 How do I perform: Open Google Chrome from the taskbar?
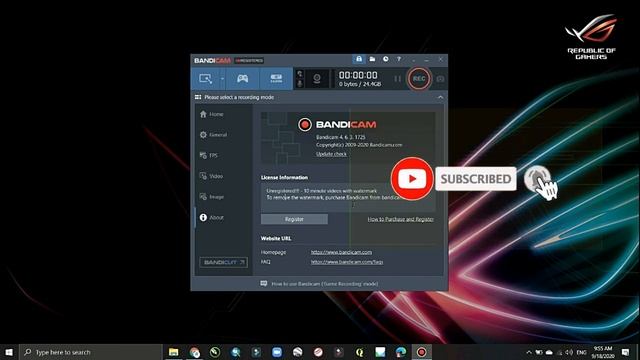click(x=194, y=352)
